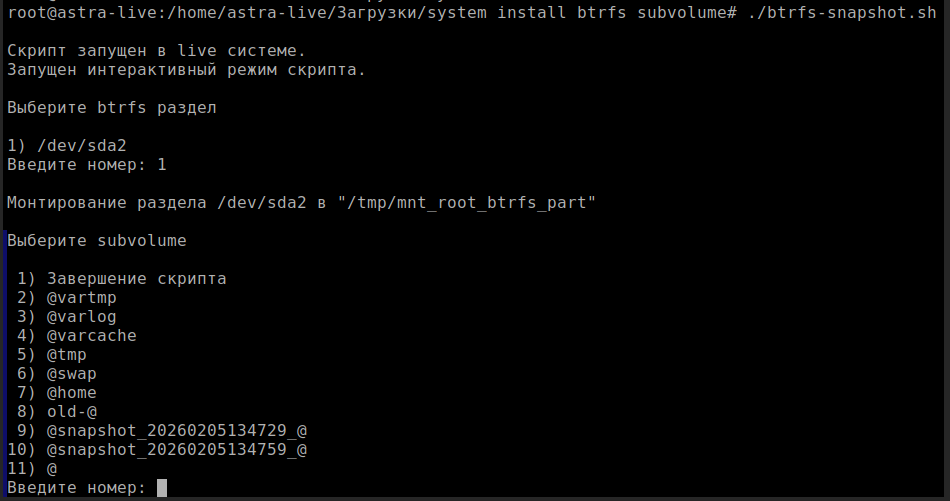Click the "Скрипт запущен в live системе." line

point(156,50)
